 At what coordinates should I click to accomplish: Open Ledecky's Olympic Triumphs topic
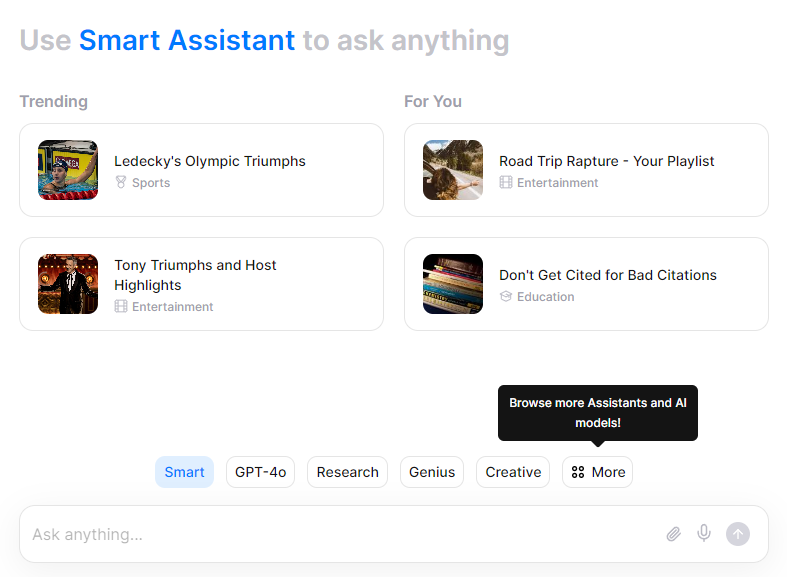210,161
